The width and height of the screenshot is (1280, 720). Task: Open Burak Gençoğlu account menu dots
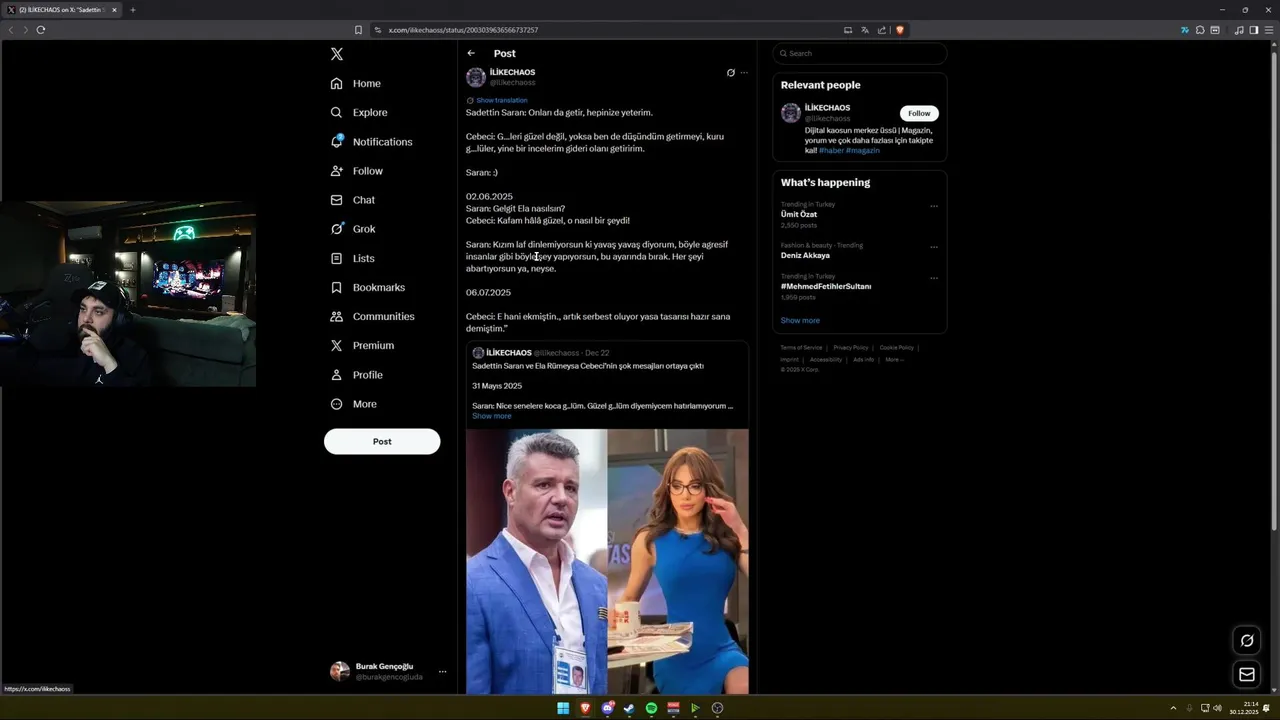pyautogui.click(x=442, y=671)
